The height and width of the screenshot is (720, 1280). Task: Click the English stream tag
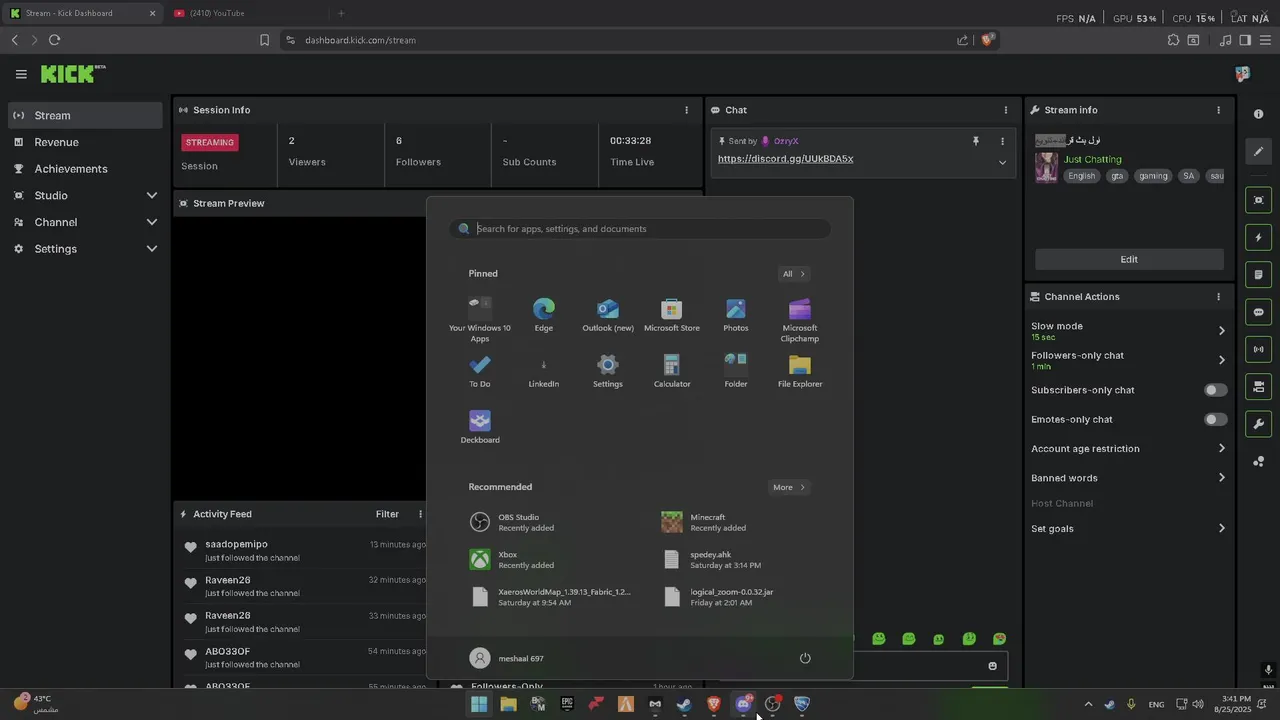pos(1081,176)
